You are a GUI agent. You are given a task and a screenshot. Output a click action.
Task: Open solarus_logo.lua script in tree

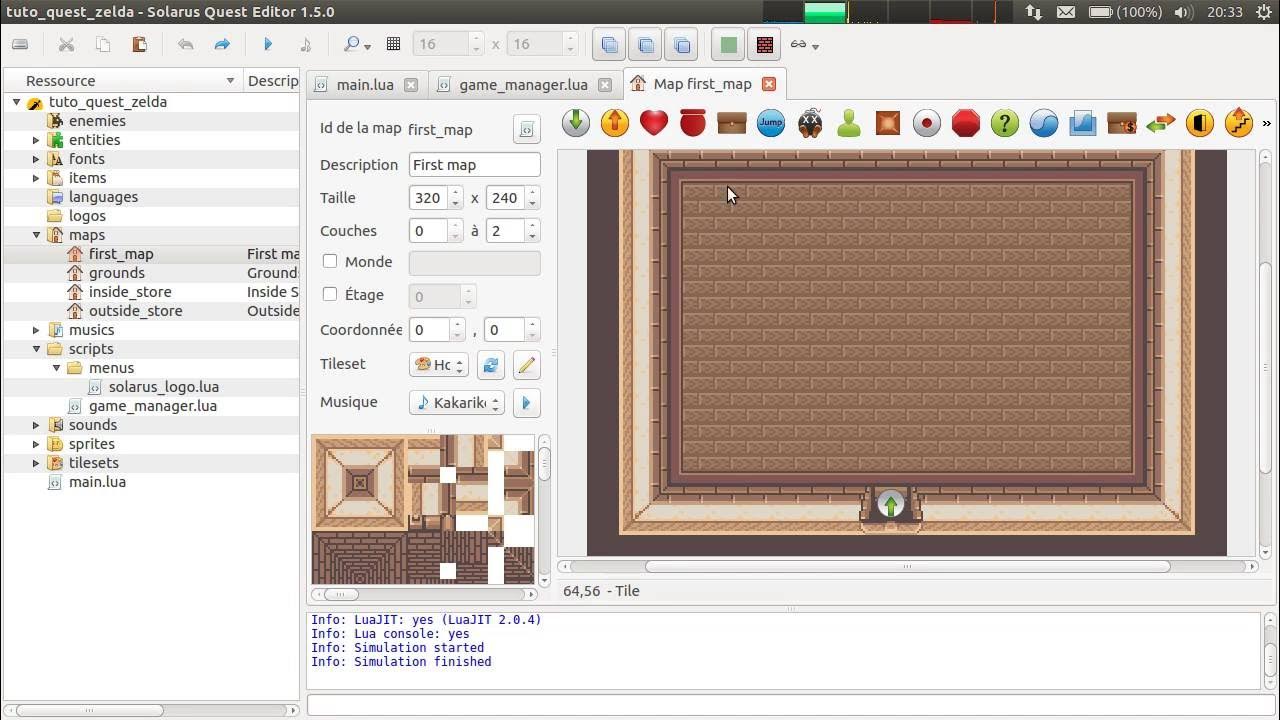[x=164, y=387]
